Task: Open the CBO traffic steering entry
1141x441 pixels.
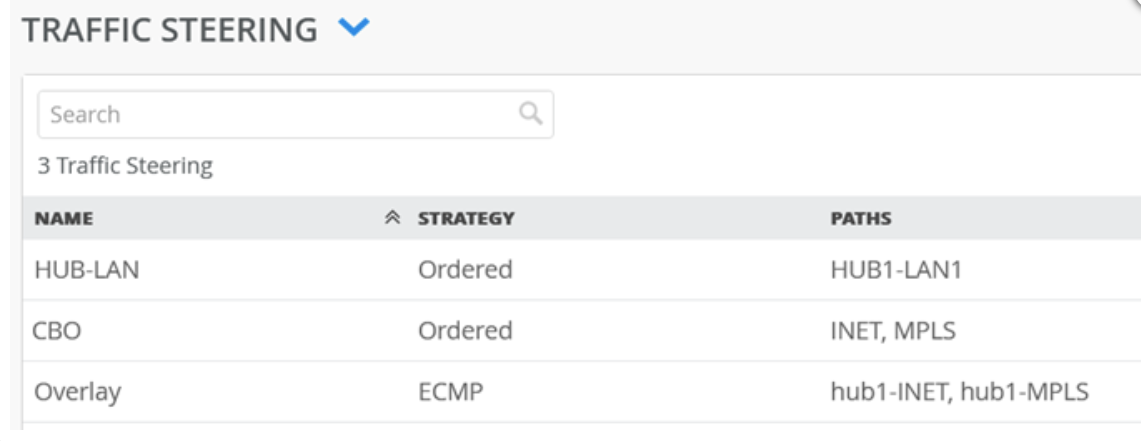Action: pyautogui.click(x=57, y=330)
